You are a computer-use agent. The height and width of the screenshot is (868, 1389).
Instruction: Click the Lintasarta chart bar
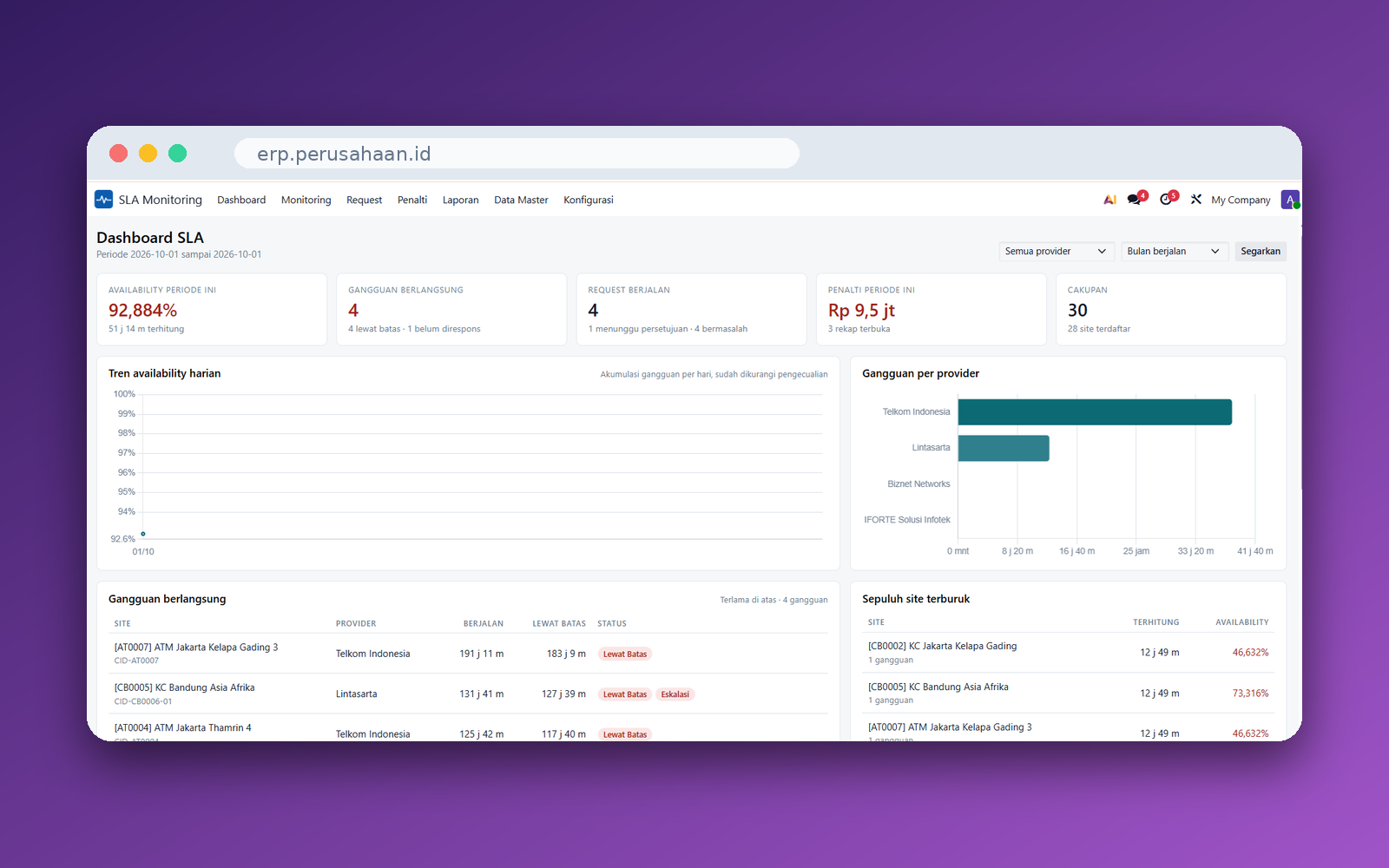coord(1004,448)
